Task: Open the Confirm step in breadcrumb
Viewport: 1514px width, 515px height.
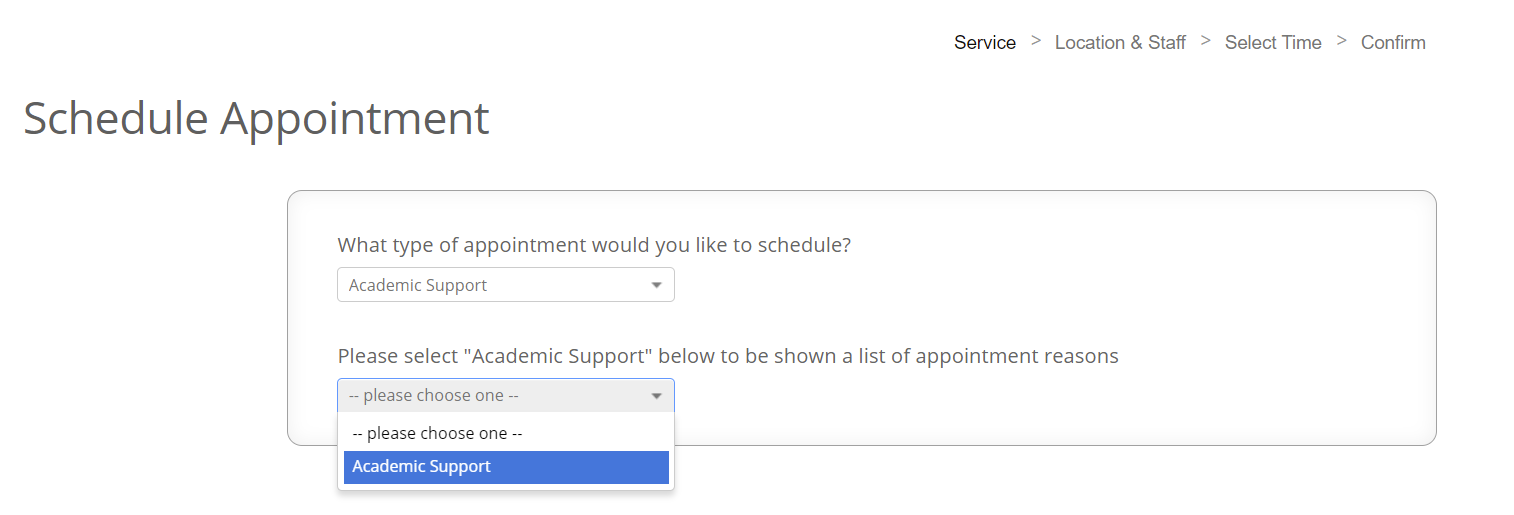Action: pyautogui.click(x=1393, y=42)
